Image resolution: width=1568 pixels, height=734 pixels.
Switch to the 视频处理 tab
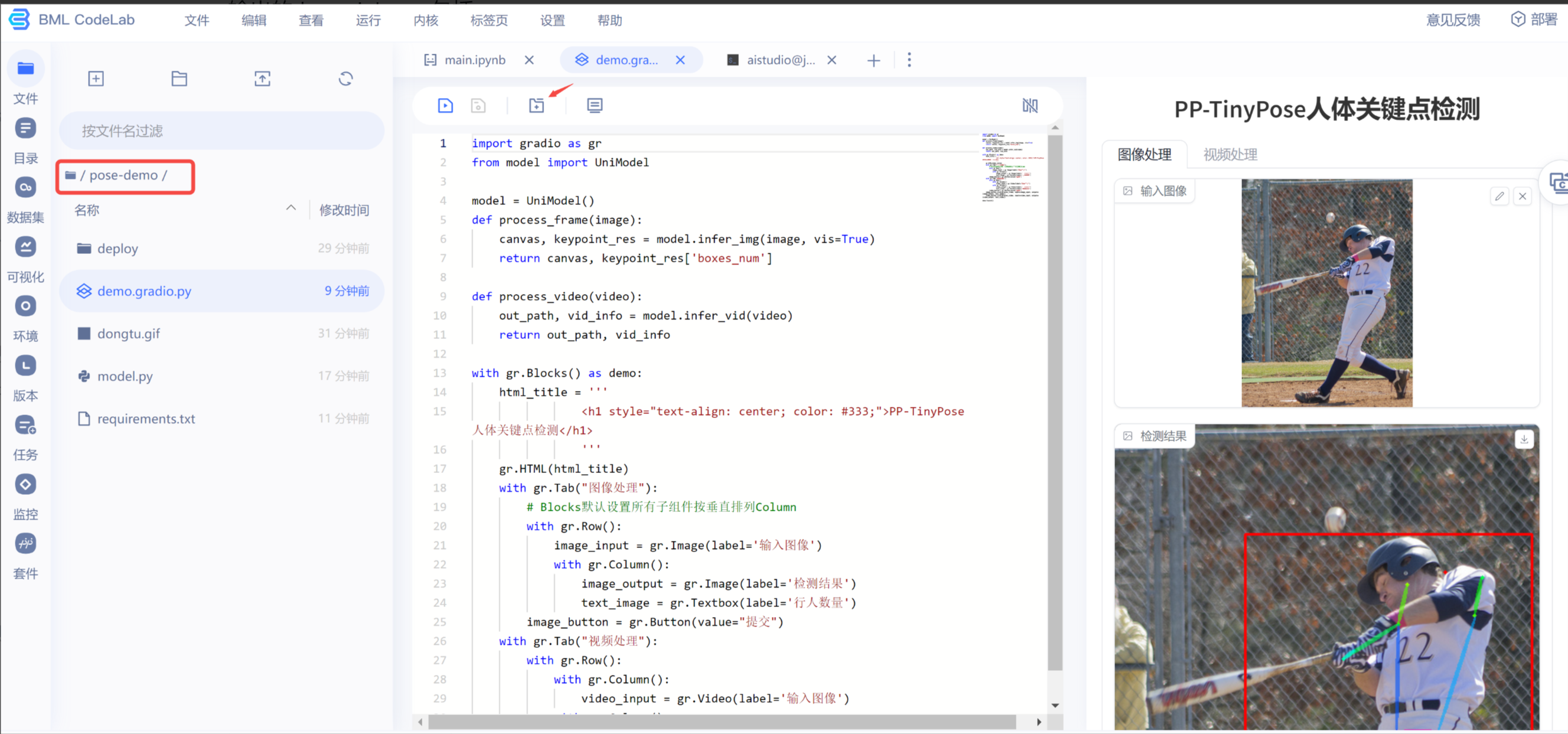(1230, 155)
